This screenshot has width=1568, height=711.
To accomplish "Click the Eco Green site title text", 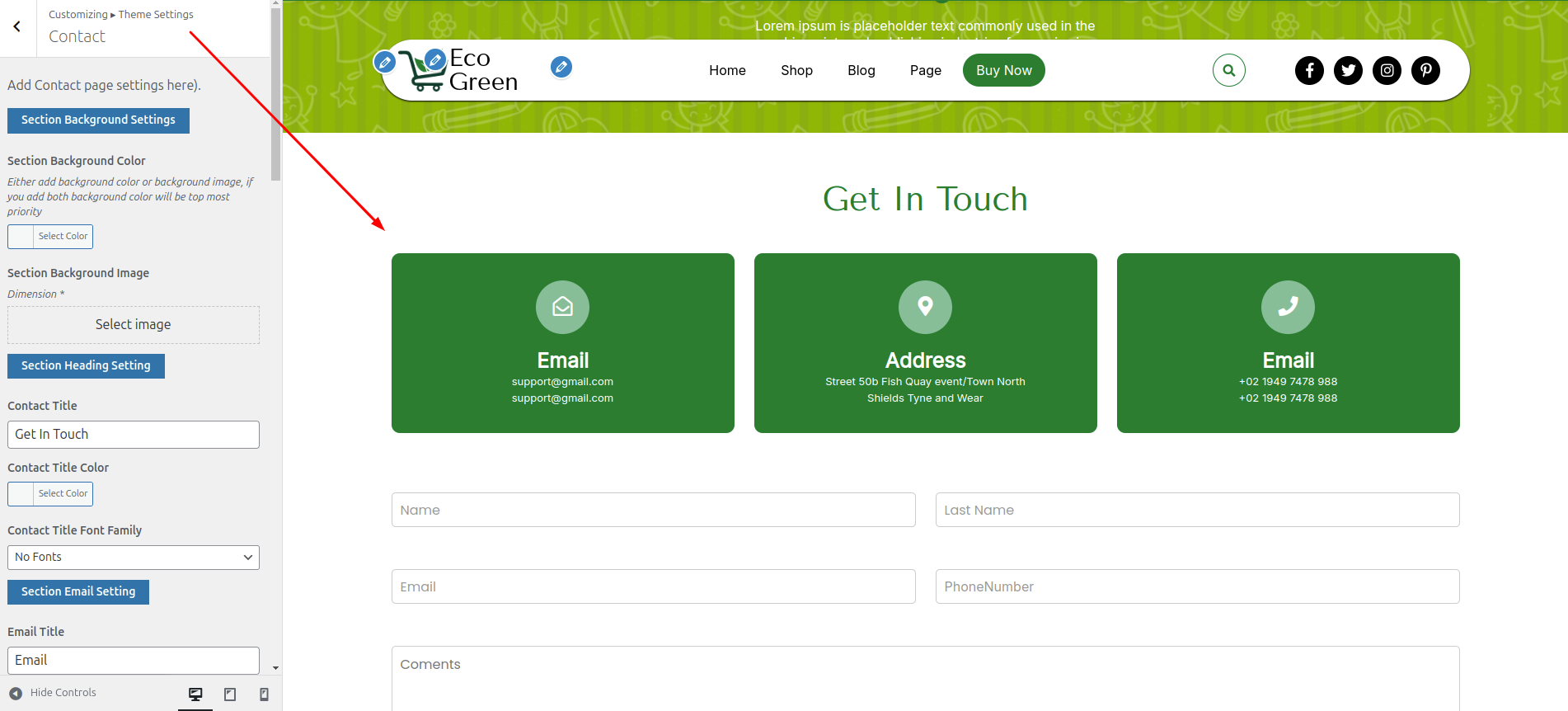I will pos(483,70).
